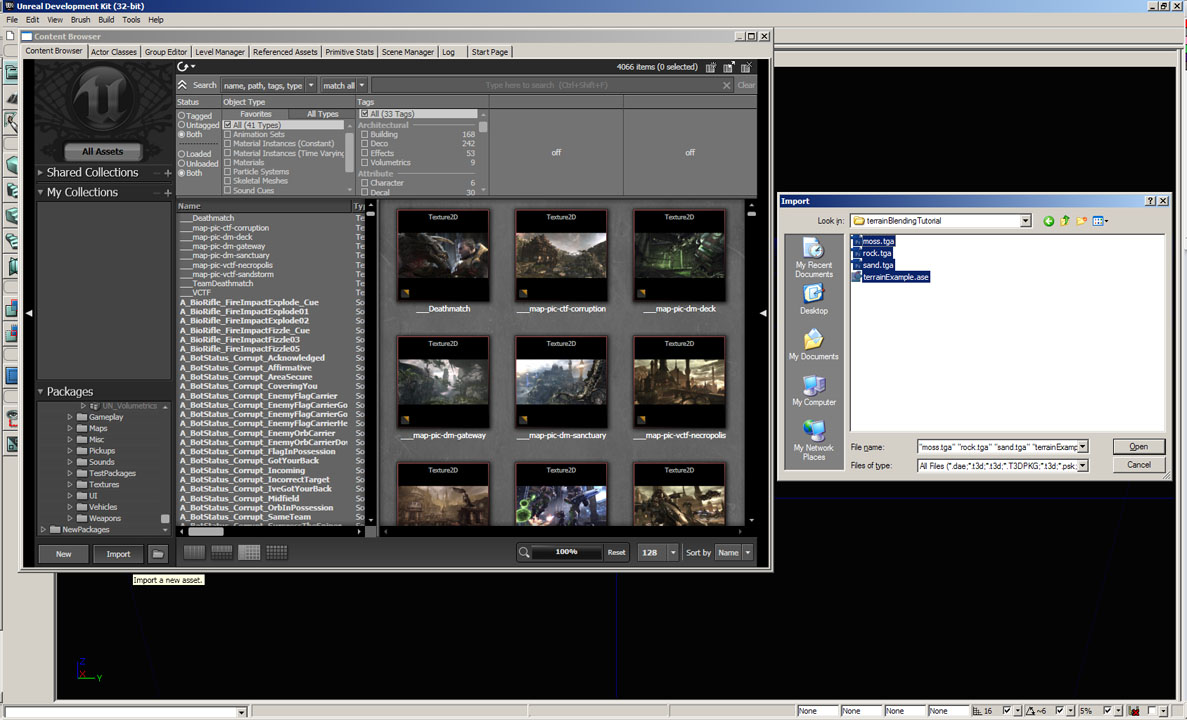Check the Building tag filter

click(x=364, y=134)
